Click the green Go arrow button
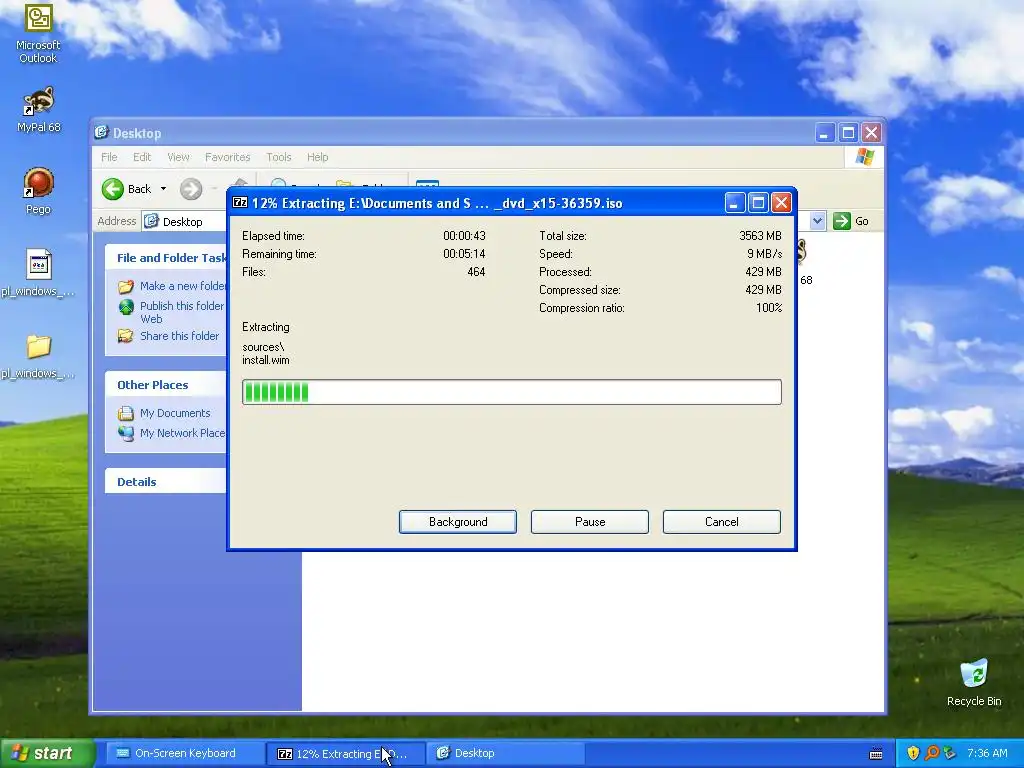The image size is (1024, 768). pyautogui.click(x=842, y=221)
